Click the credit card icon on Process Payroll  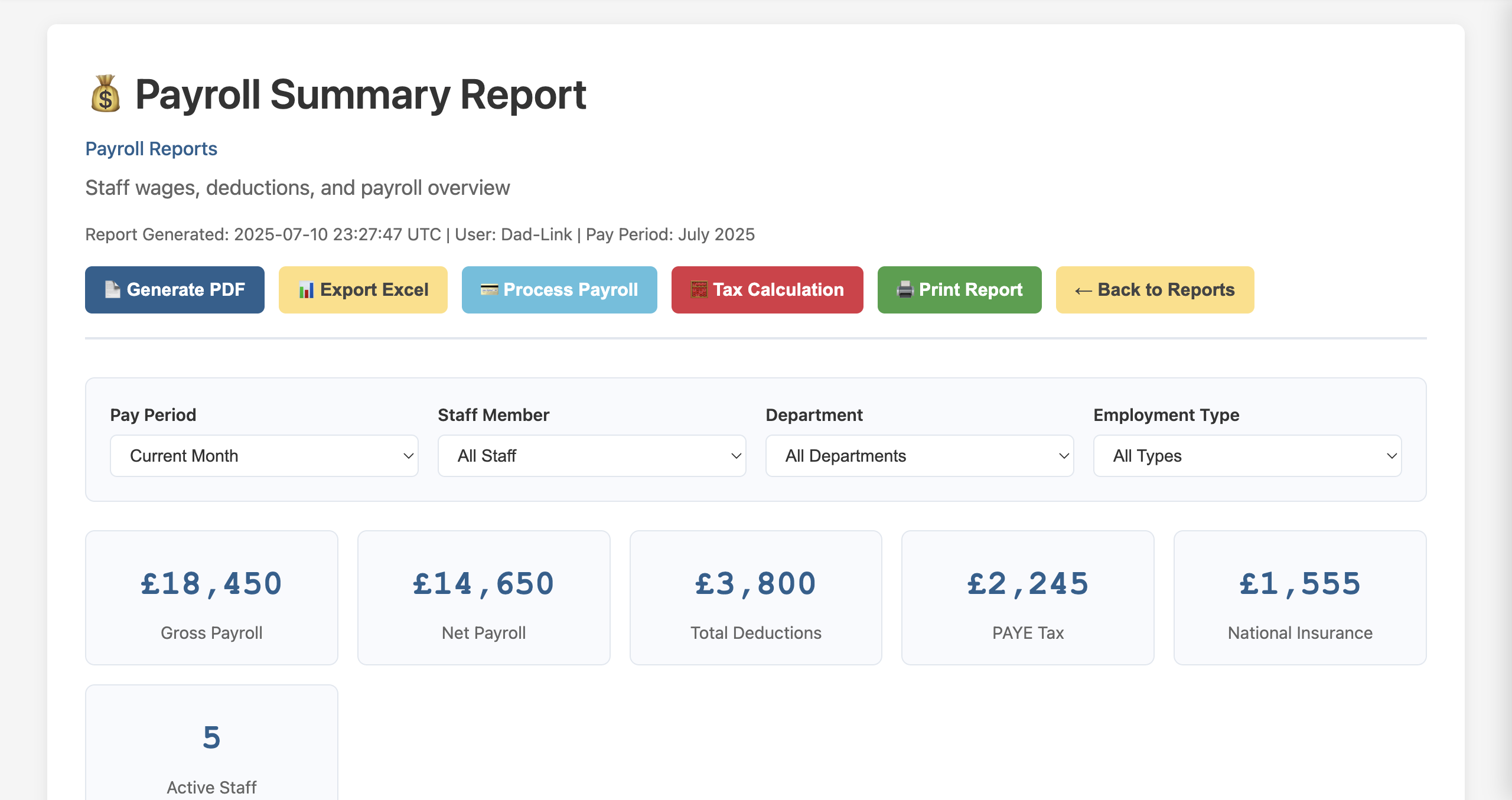[x=490, y=290]
